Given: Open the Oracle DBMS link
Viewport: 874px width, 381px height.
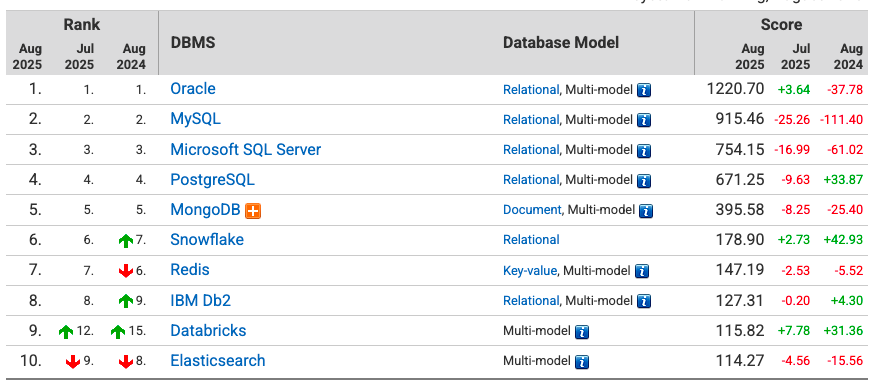Looking at the screenshot, I should [193, 89].
